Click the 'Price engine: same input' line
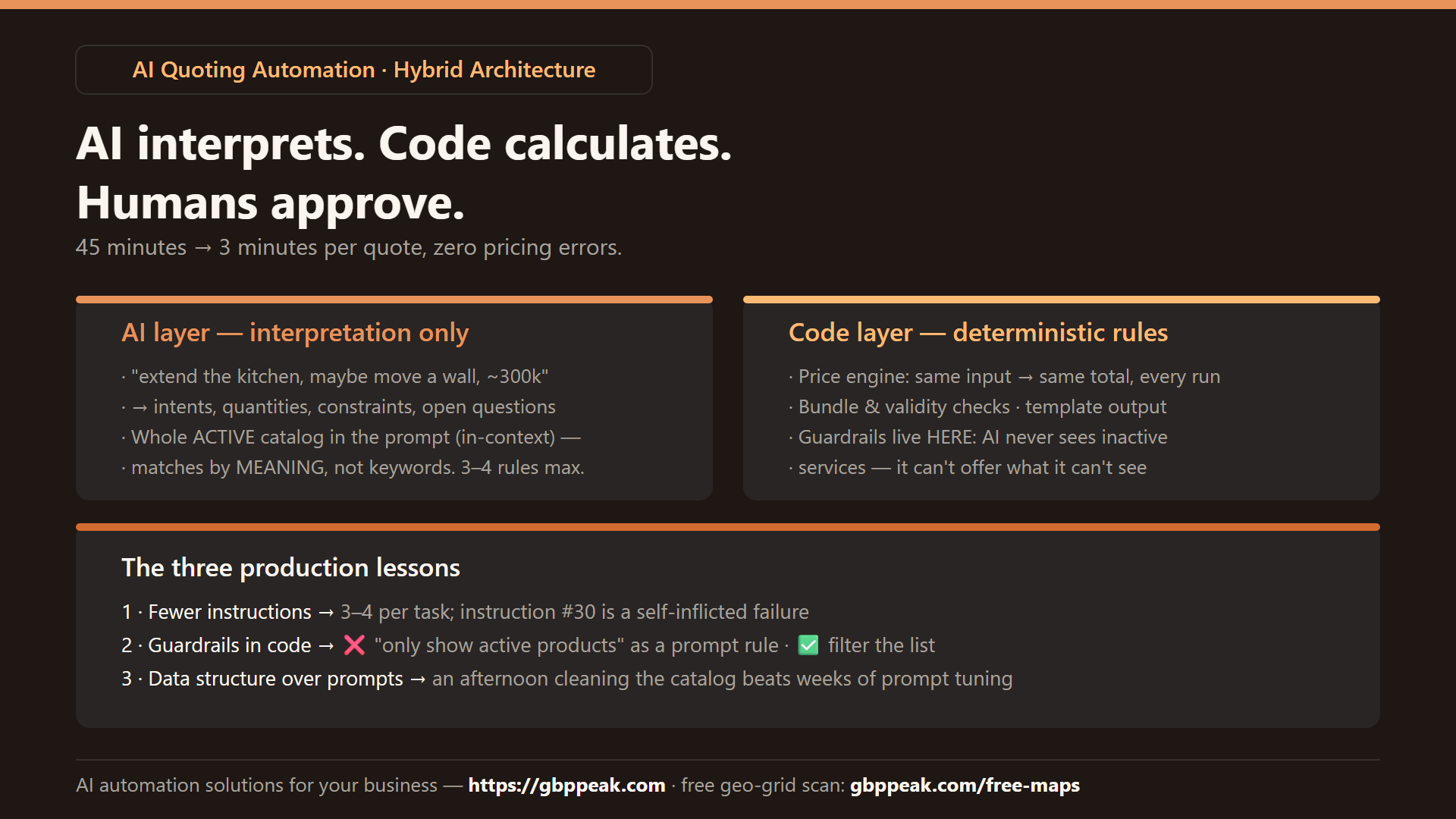This screenshot has width=1456, height=819. 1004,377
